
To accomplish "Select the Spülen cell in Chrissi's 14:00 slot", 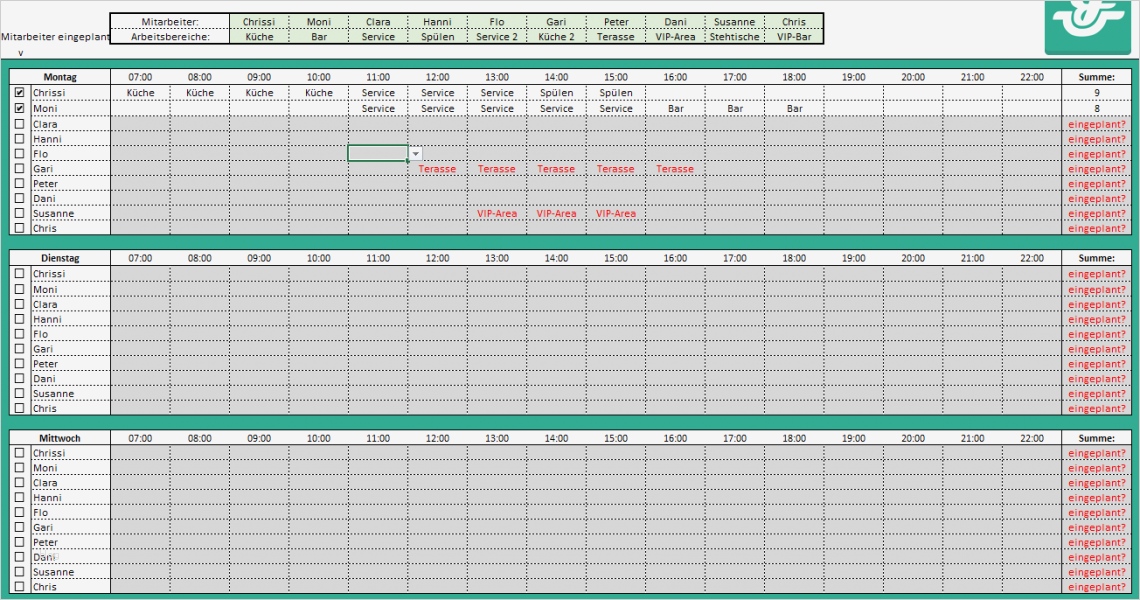I will tap(556, 92).
